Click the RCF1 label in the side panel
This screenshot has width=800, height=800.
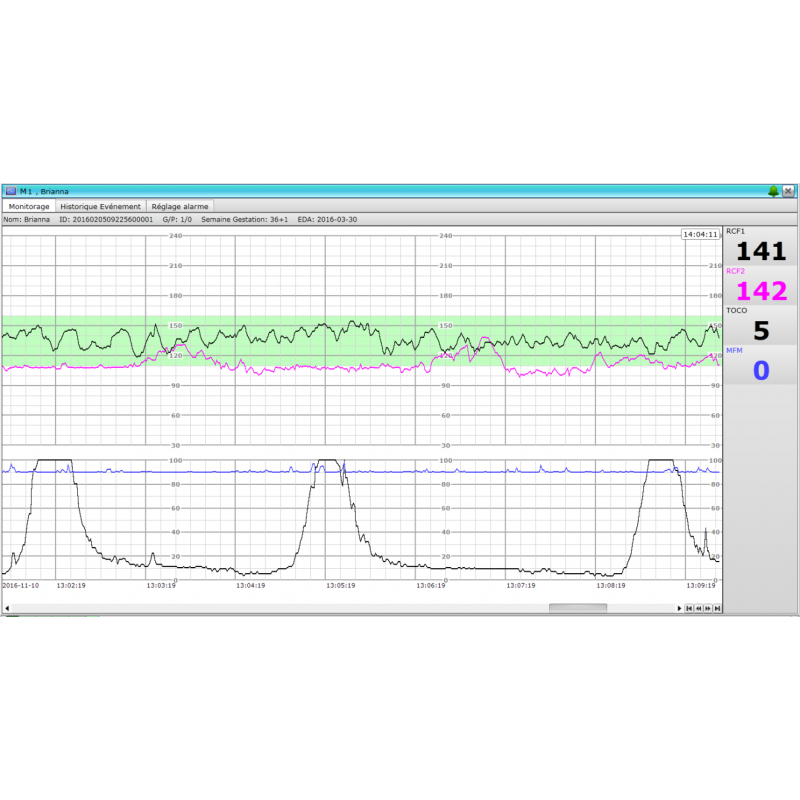[x=735, y=232]
